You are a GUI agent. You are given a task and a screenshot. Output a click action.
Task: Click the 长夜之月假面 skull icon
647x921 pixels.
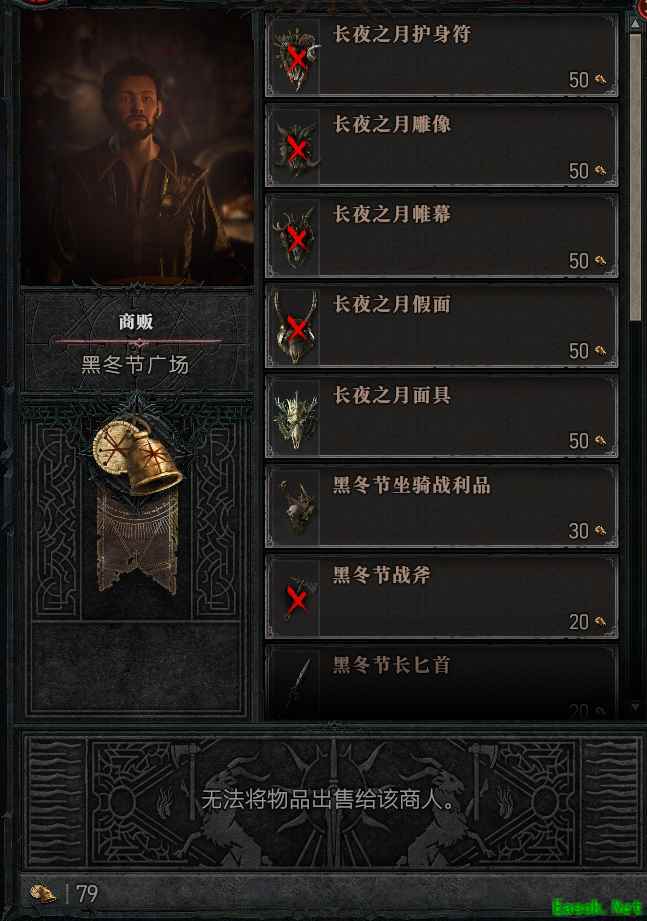pyautogui.click(x=295, y=327)
